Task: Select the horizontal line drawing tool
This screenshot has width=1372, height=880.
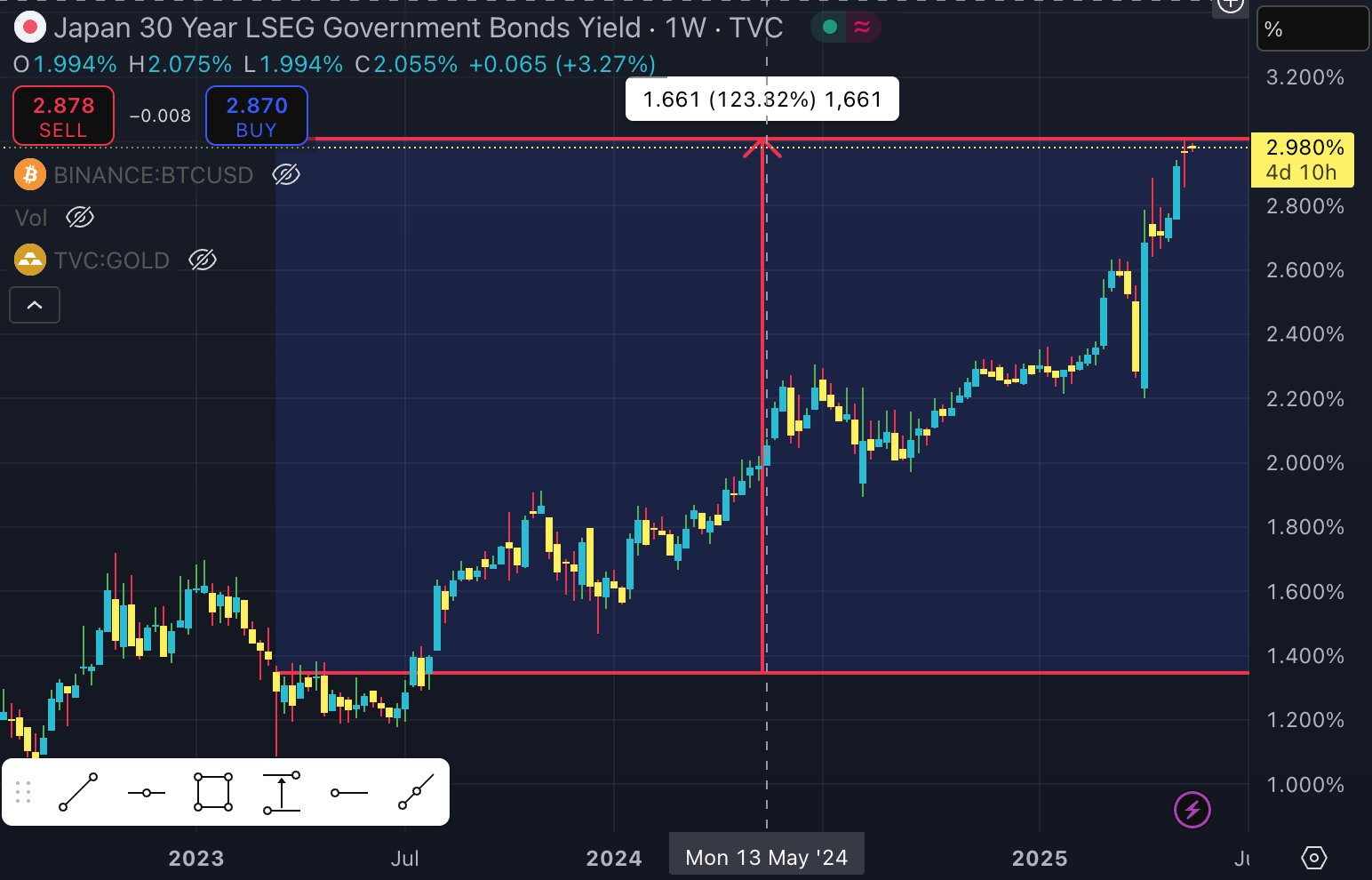Action: [x=146, y=792]
